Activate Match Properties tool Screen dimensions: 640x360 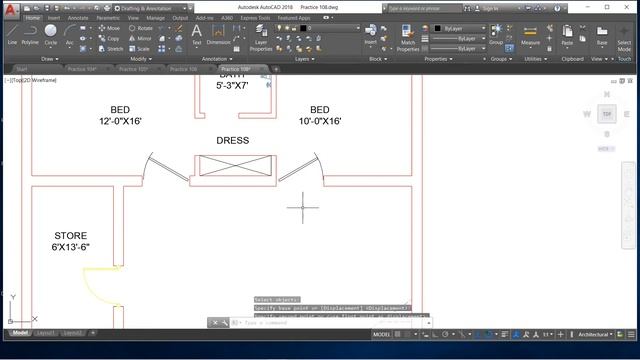tap(407, 38)
